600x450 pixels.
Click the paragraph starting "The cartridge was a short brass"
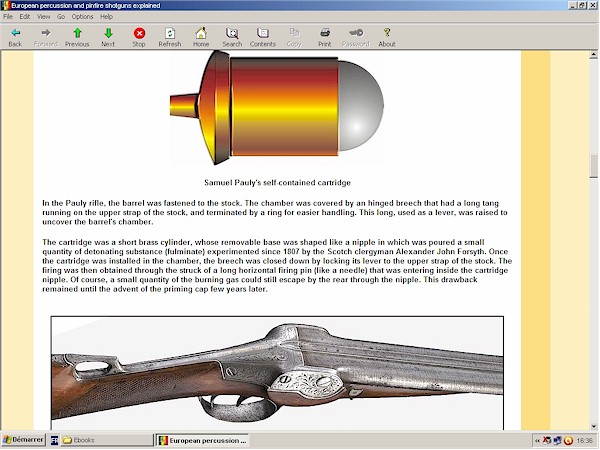point(277,266)
